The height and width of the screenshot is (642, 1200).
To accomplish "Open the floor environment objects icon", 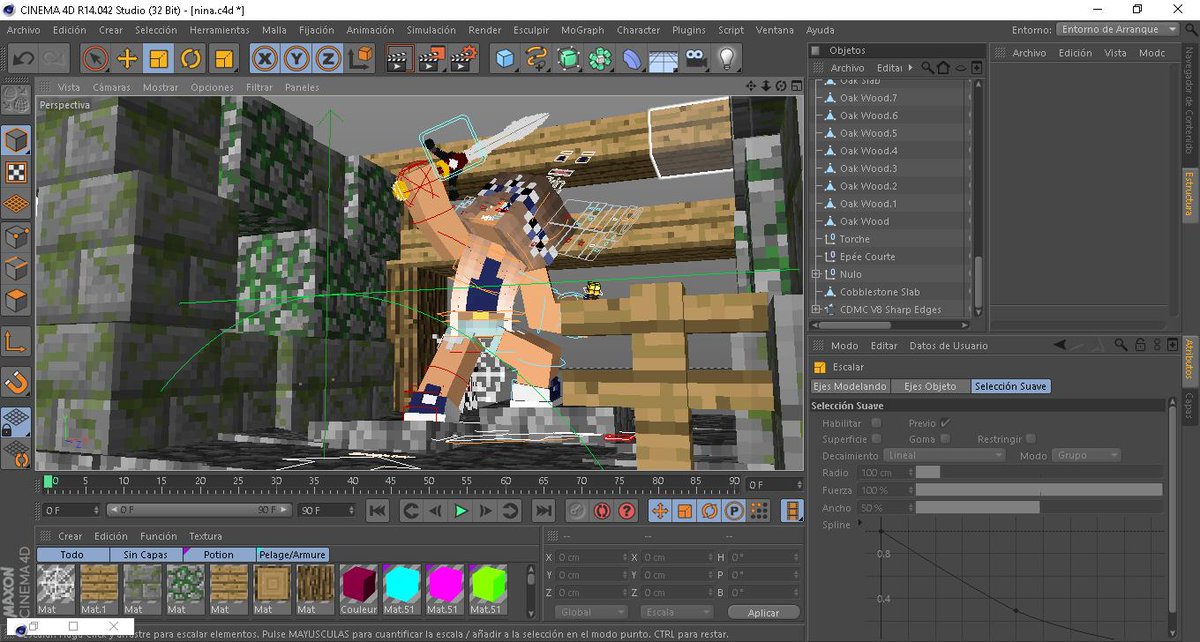I will click(664, 58).
